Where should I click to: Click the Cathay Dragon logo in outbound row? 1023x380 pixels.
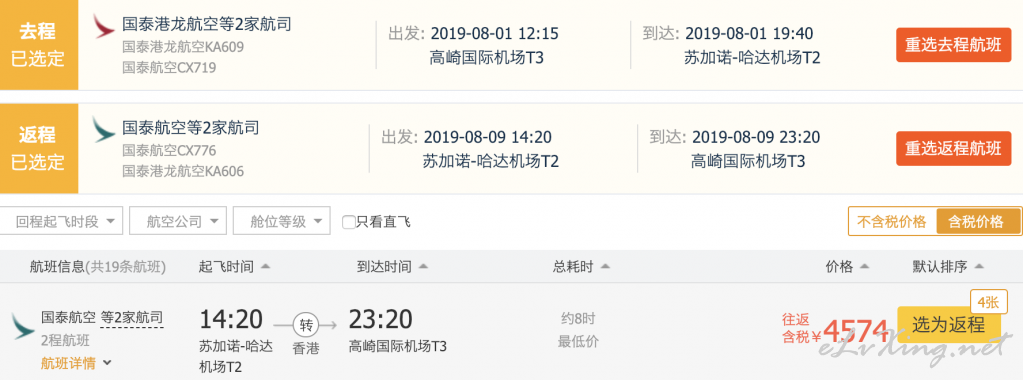[x=104, y=26]
